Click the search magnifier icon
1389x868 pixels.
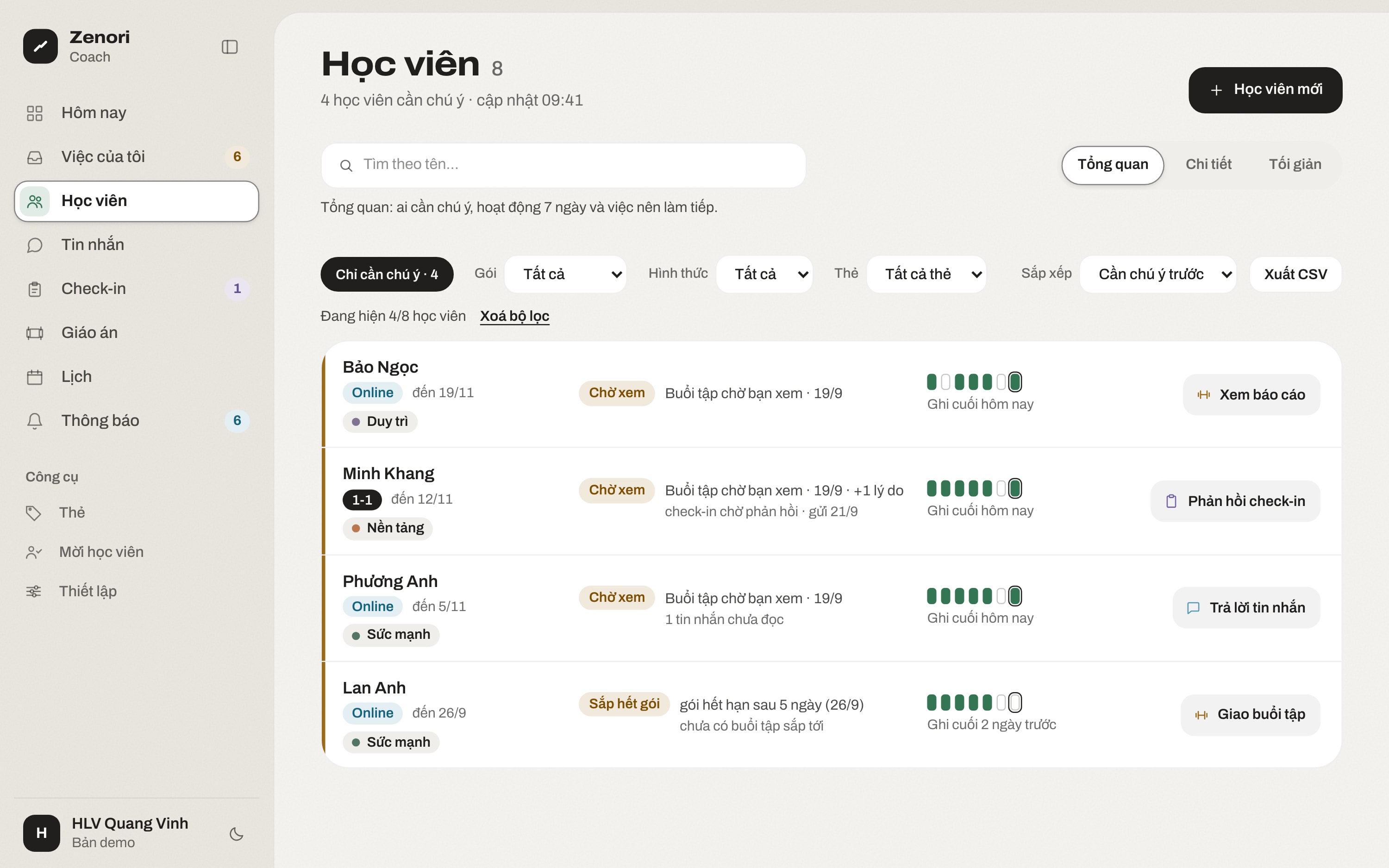[346, 166]
